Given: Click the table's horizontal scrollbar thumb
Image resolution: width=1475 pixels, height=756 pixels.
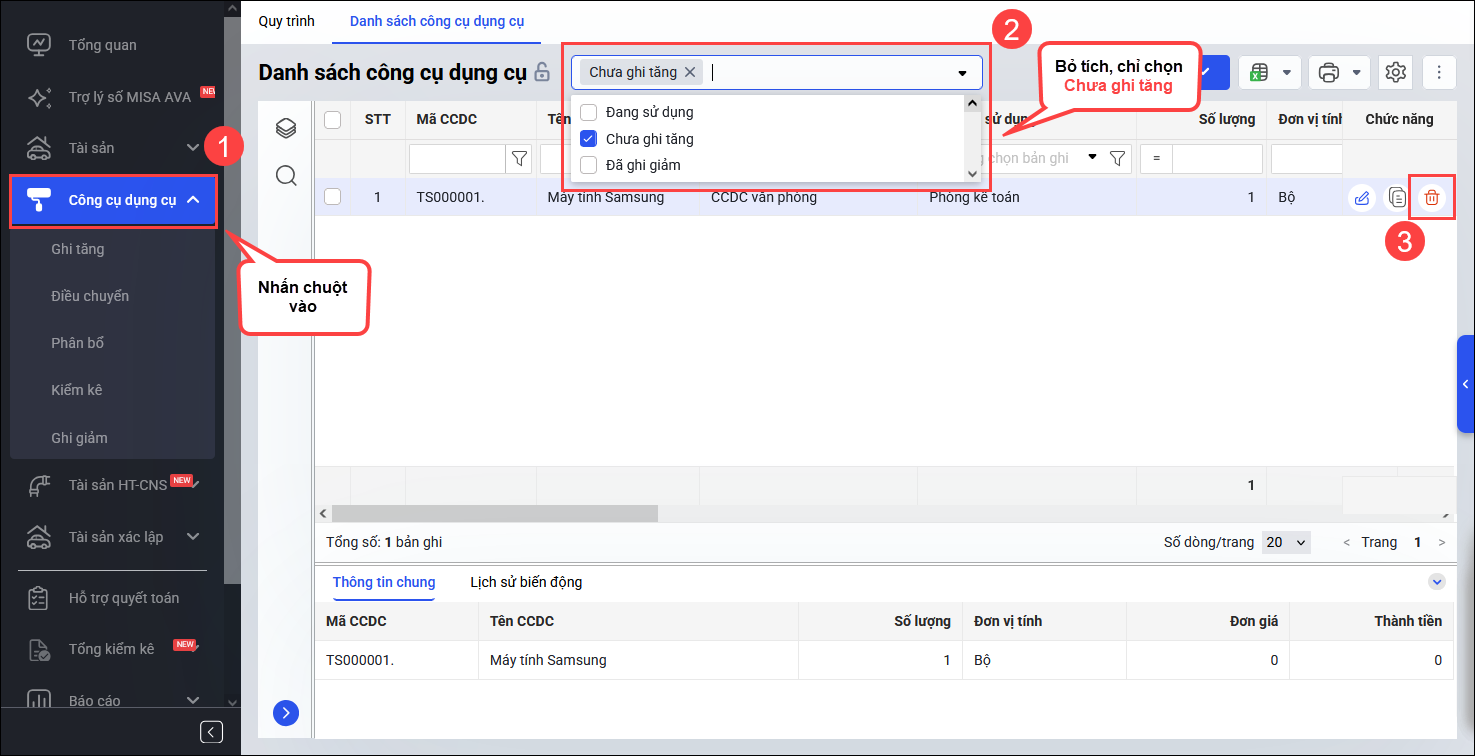Looking at the screenshot, I should [495, 513].
